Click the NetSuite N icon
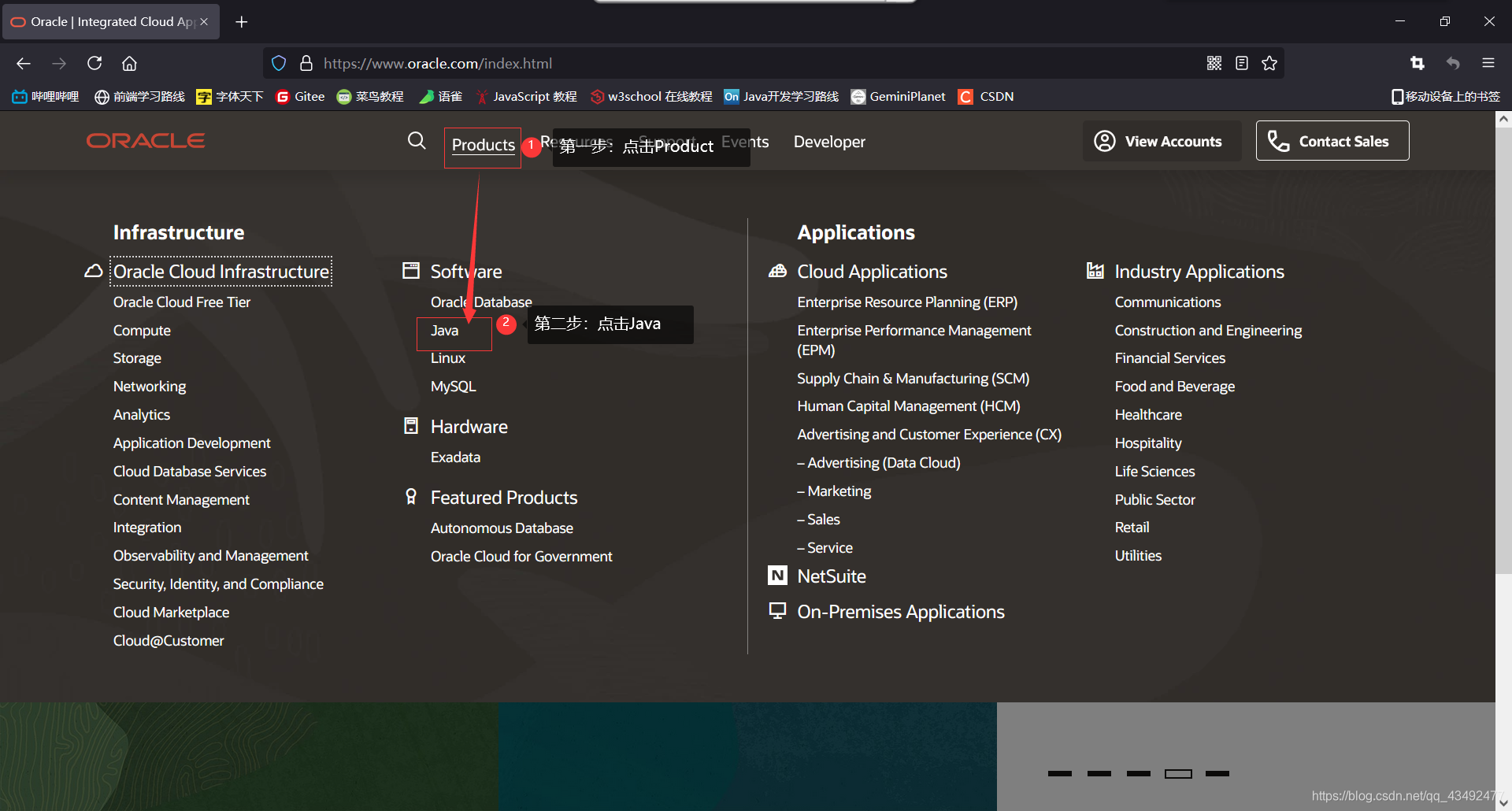The width and height of the screenshot is (1512, 811). pyautogui.click(x=777, y=576)
